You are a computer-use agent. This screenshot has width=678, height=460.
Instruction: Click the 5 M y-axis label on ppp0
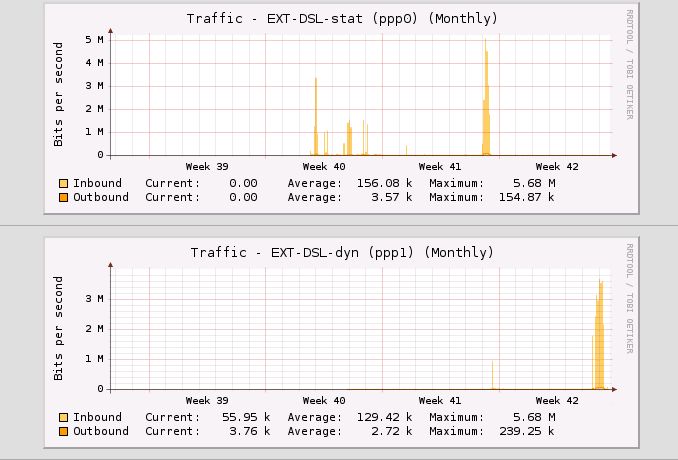95,40
